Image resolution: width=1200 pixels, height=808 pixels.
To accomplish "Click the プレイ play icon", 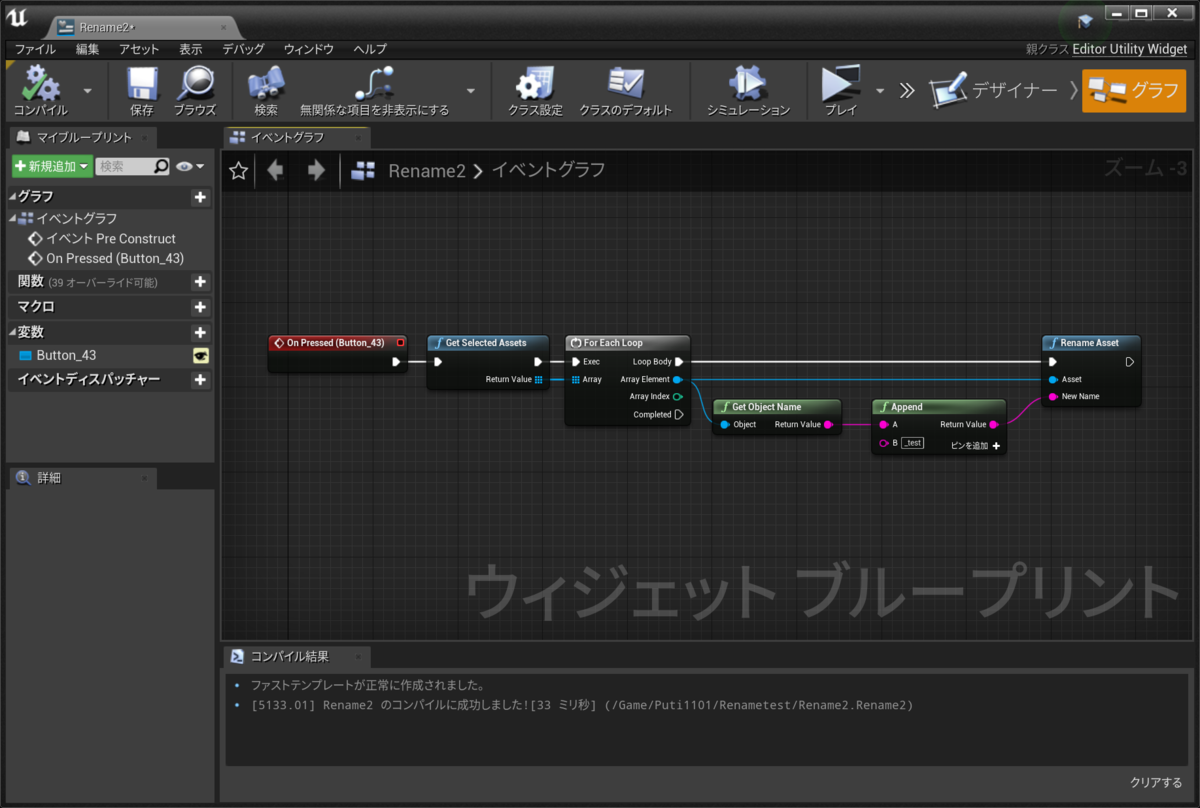I will tap(840, 90).
